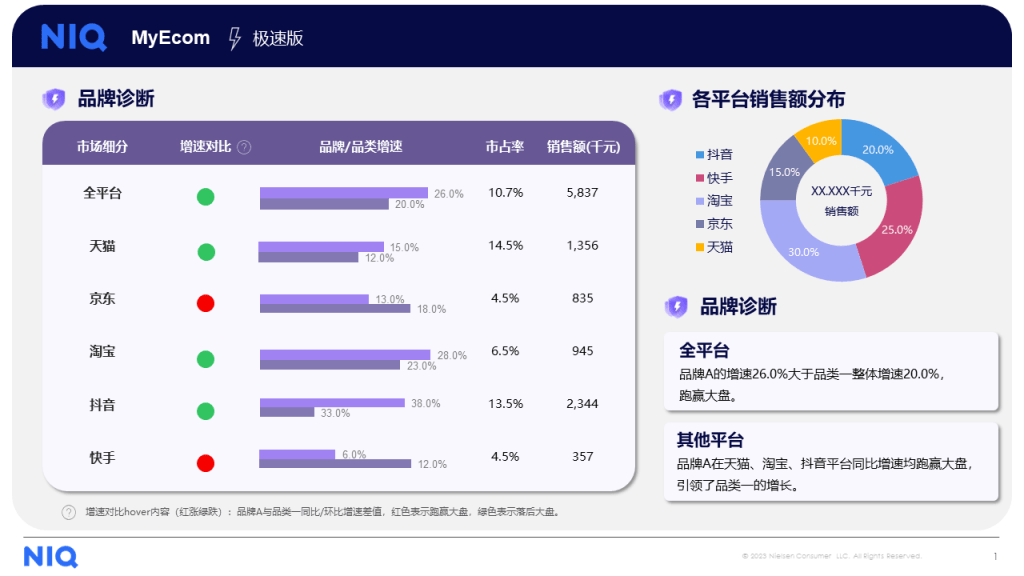1024x576 pixels.
Task: Click the shield icon next to left 品牌诊断 title
Action: pyautogui.click(x=54, y=99)
